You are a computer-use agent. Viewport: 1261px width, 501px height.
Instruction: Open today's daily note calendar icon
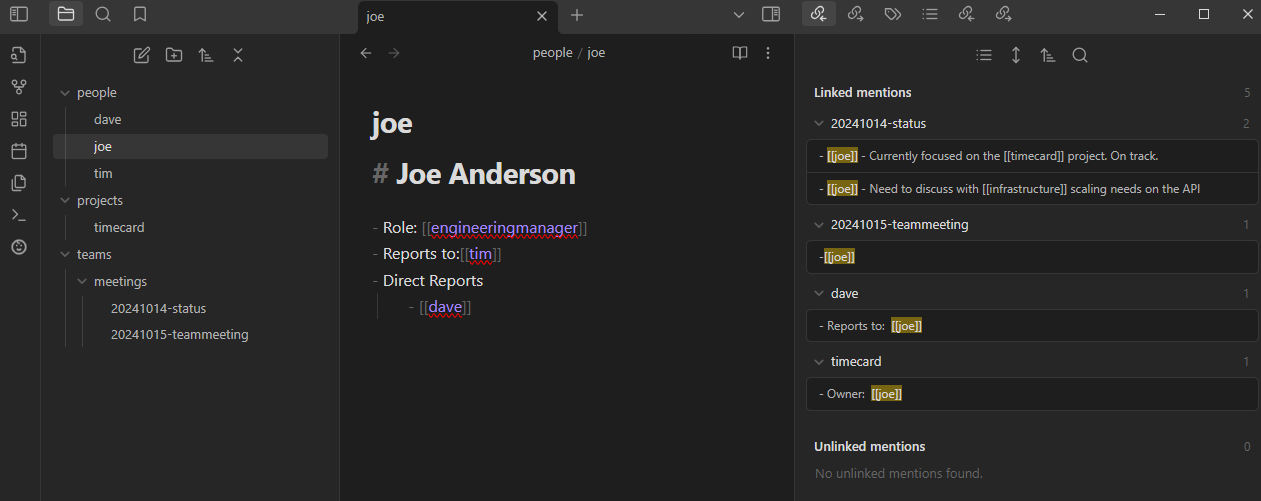19,151
